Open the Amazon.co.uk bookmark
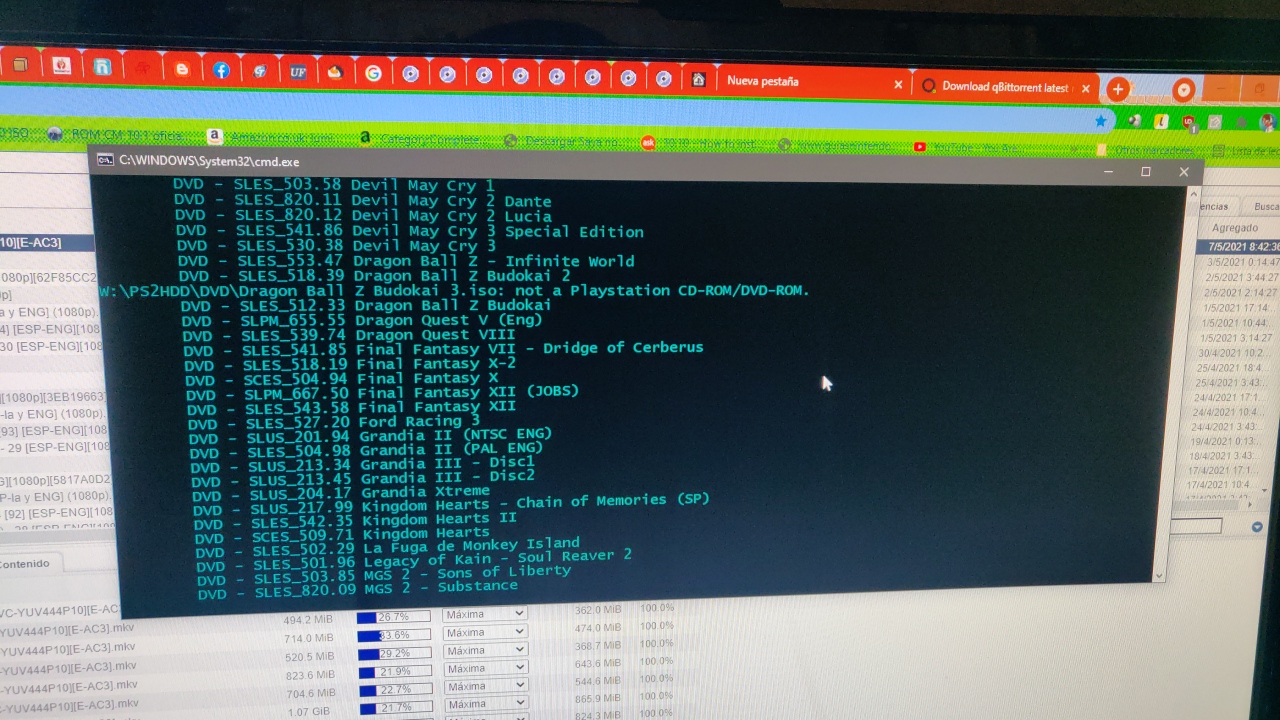 (x=270, y=136)
